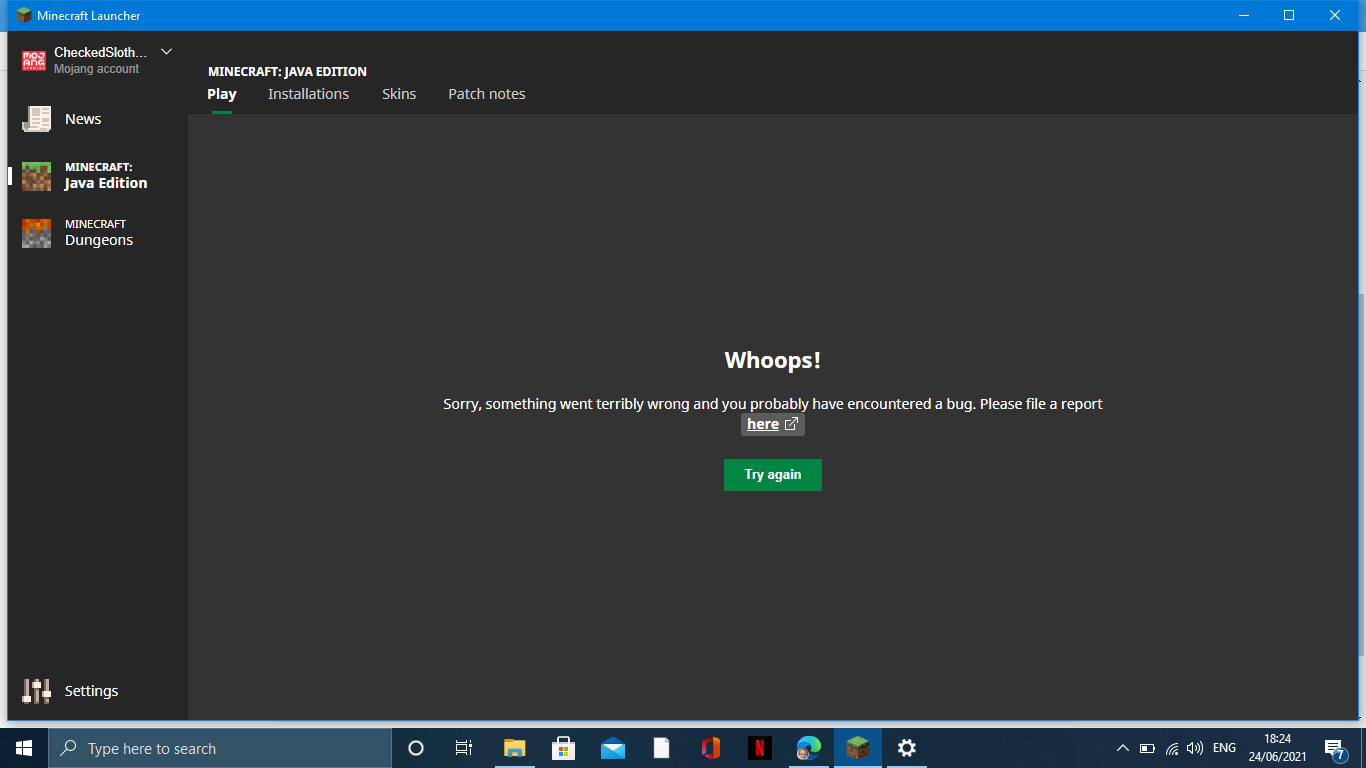This screenshot has height=768, width=1366.
Task: Check the battery status icon
Action: (1147, 748)
